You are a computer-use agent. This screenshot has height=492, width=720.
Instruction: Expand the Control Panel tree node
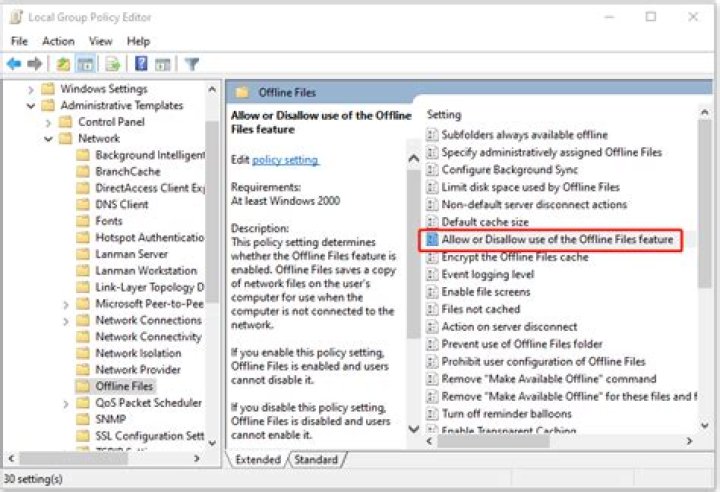(x=48, y=123)
